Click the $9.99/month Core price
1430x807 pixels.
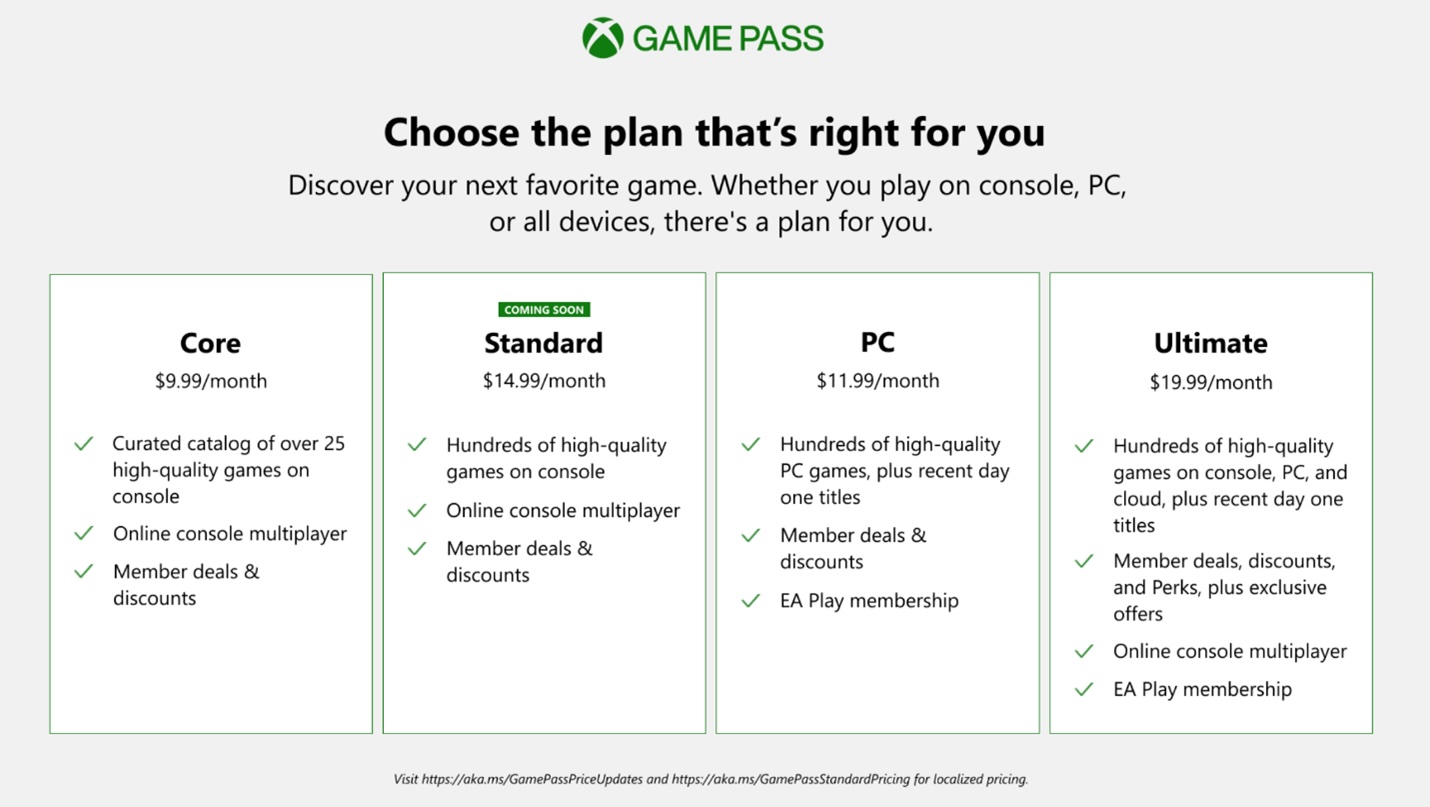pyautogui.click(x=210, y=381)
